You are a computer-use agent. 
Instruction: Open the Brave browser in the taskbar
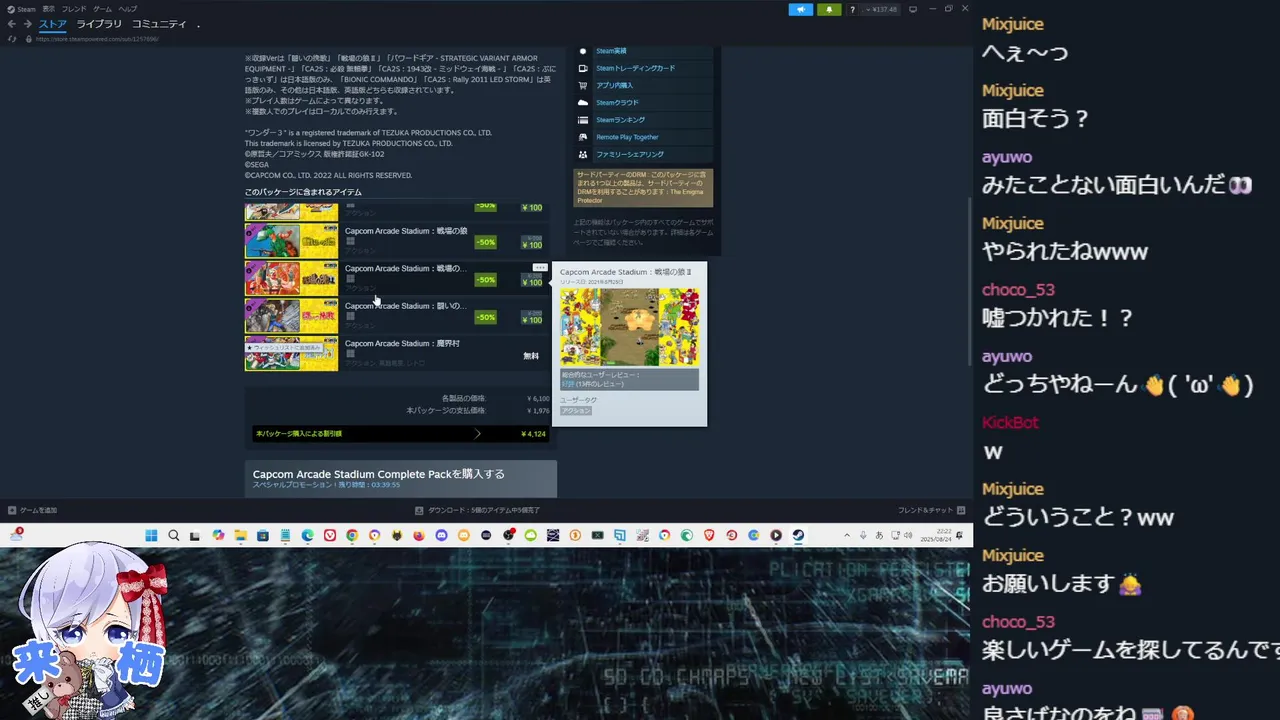click(708, 535)
